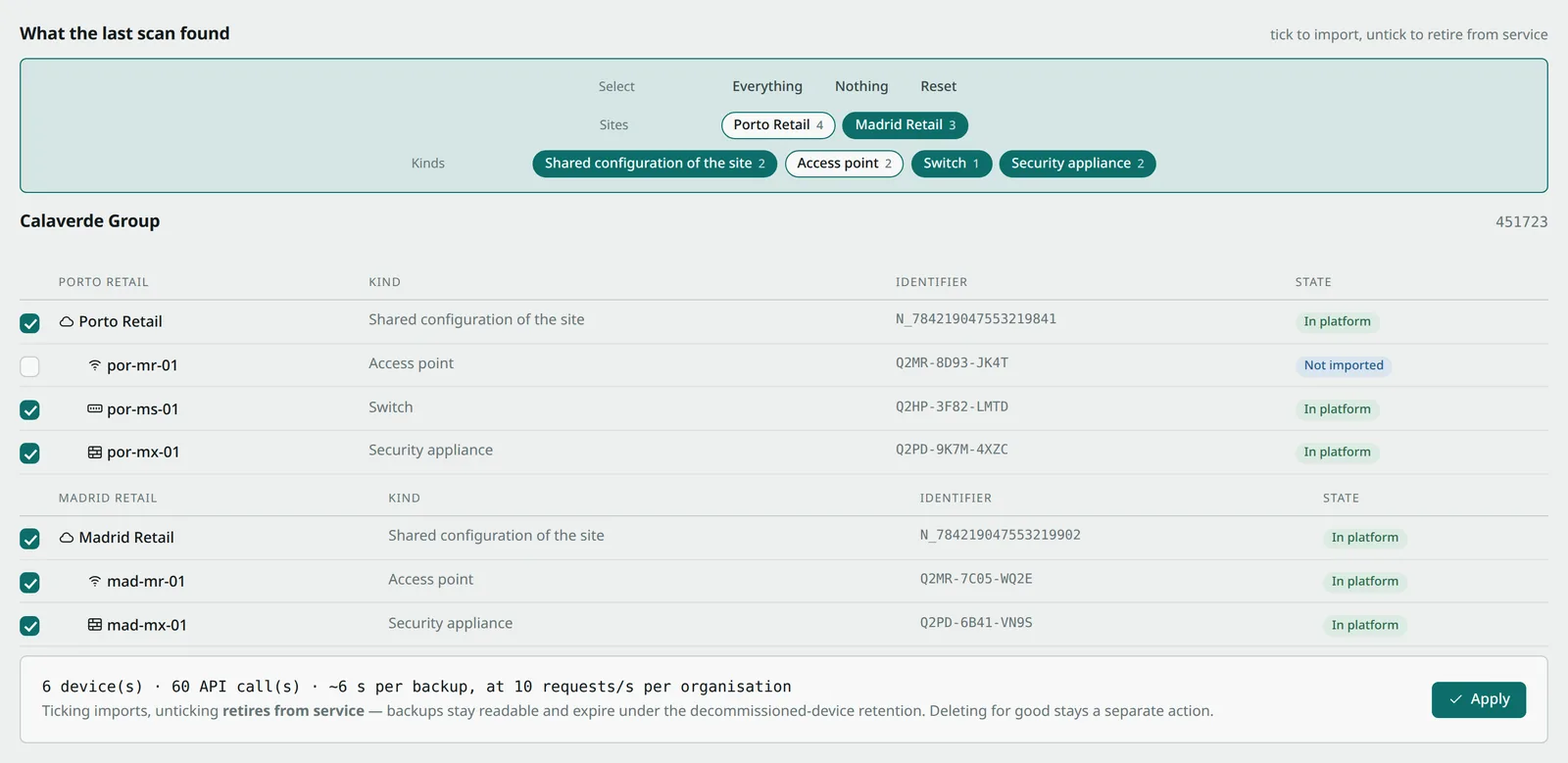Viewport: 1568px width, 763px height.
Task: Click the wifi icon next to mad-mr-01
Action: pyautogui.click(x=95, y=581)
